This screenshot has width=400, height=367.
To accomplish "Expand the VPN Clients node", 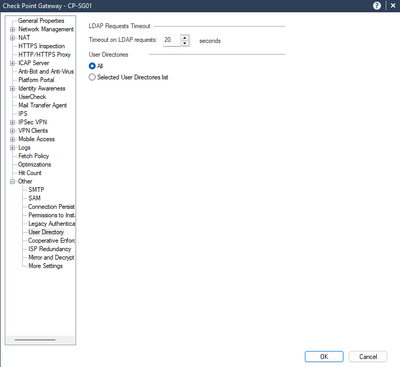I will point(12,131).
